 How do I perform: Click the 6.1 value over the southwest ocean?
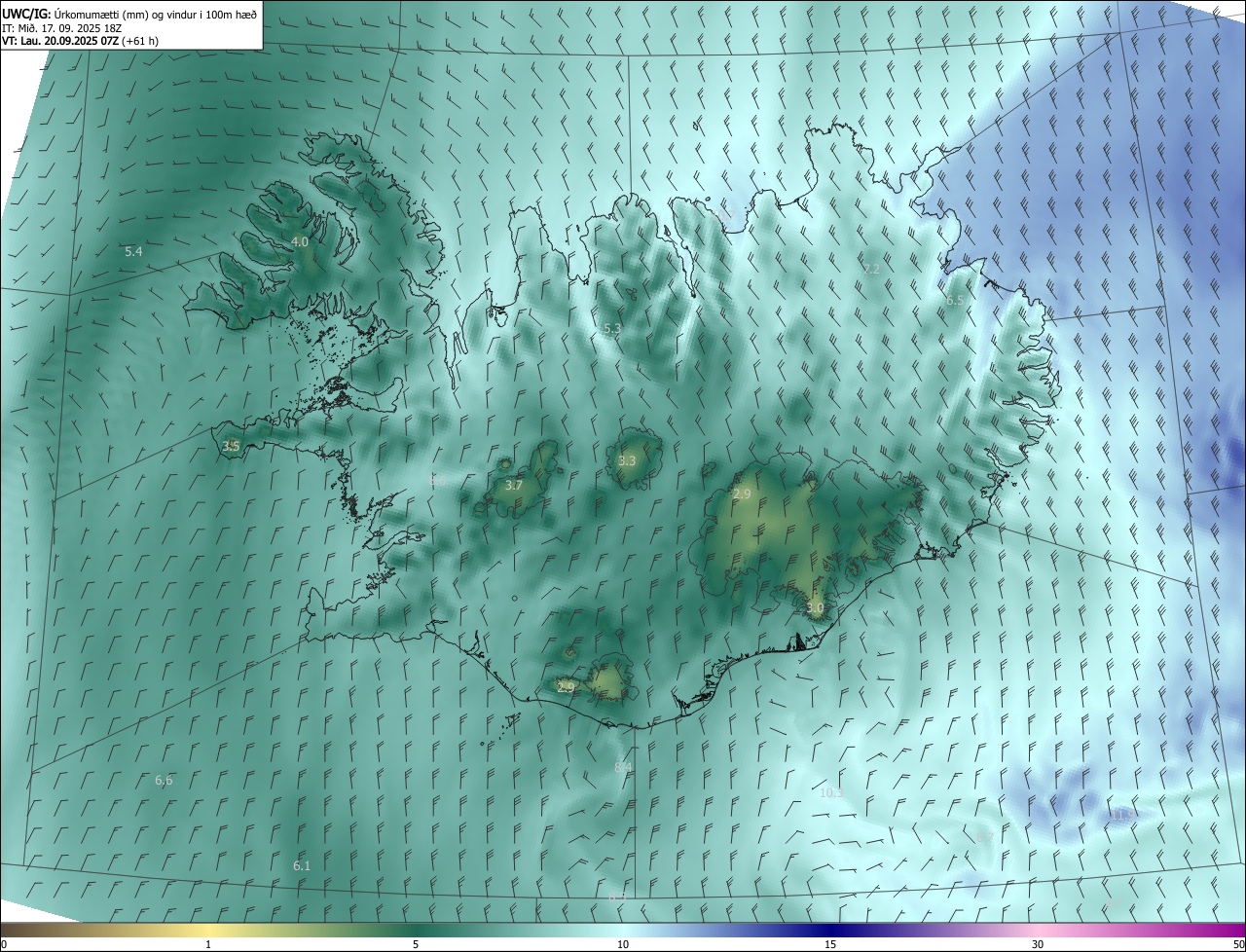coord(302,866)
